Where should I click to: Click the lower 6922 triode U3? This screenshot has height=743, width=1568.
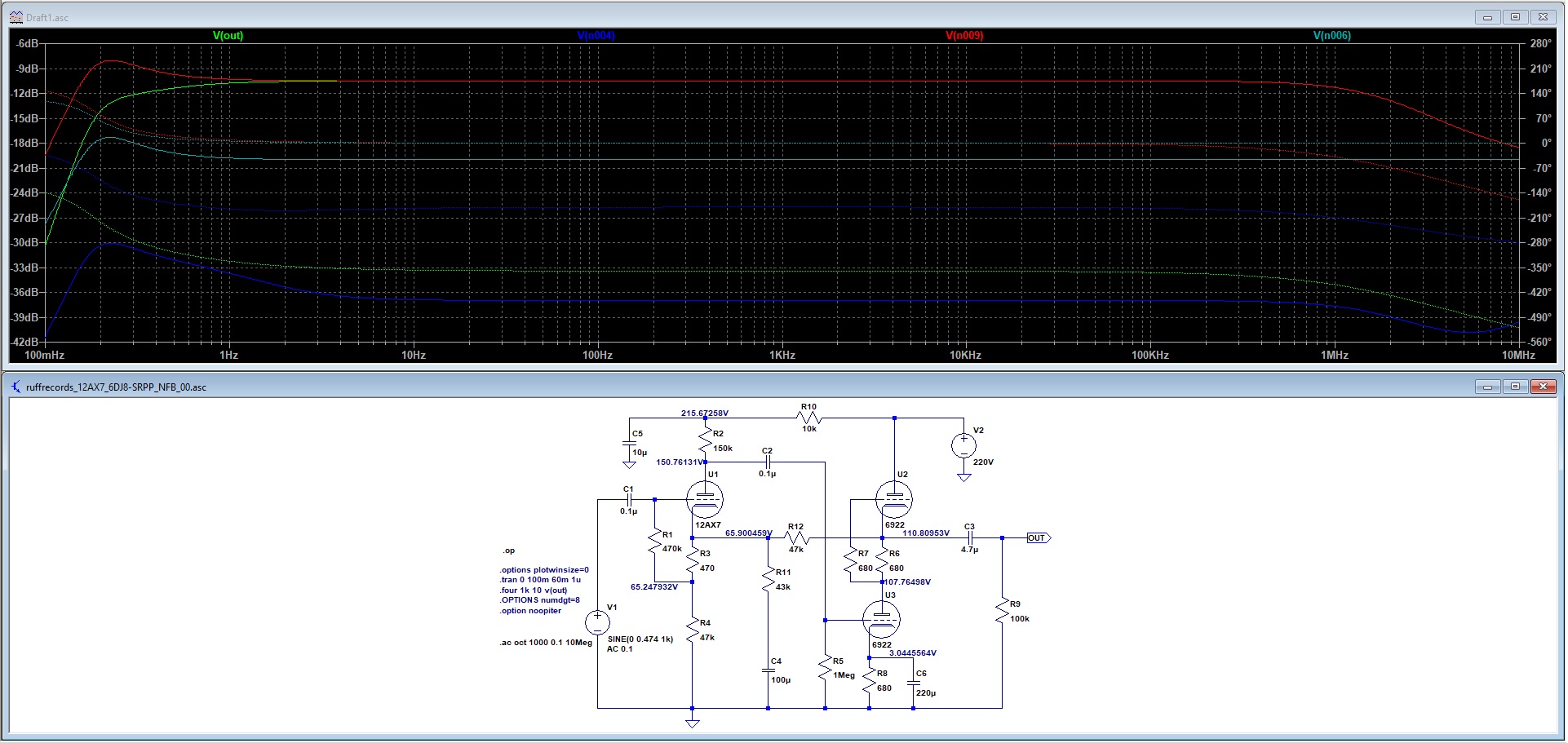pyautogui.click(x=881, y=620)
